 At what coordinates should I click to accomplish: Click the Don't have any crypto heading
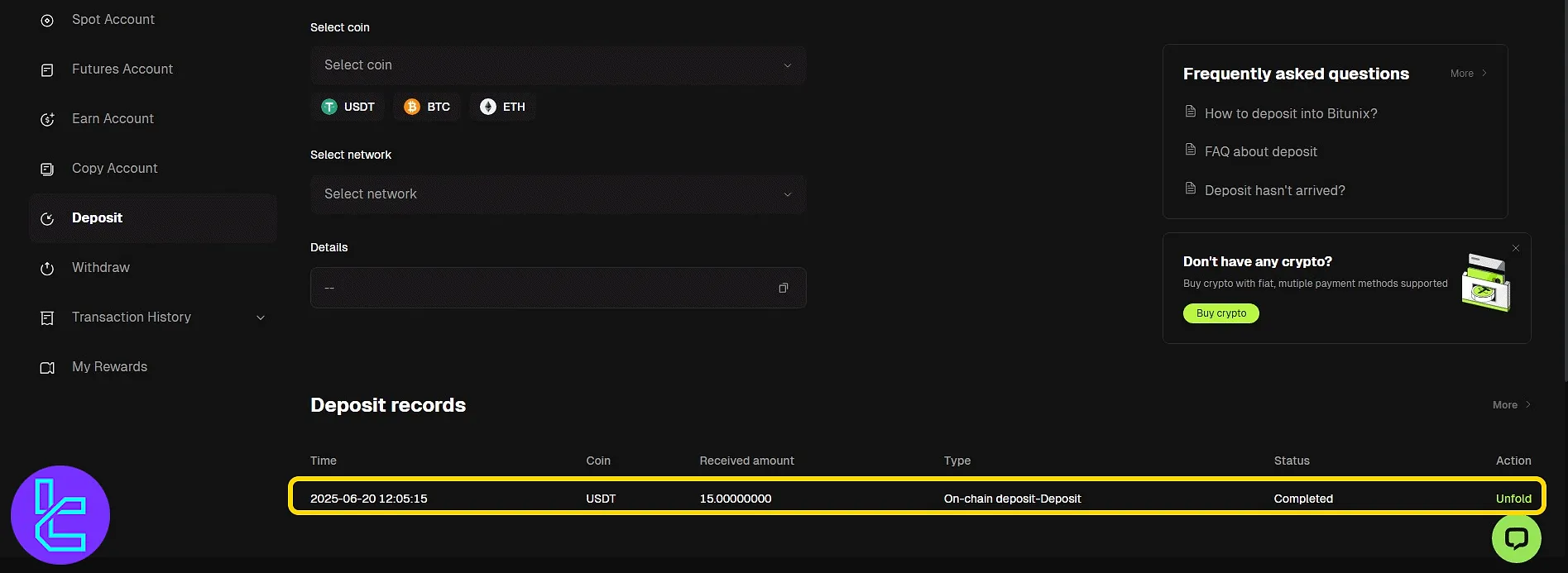click(x=1258, y=261)
